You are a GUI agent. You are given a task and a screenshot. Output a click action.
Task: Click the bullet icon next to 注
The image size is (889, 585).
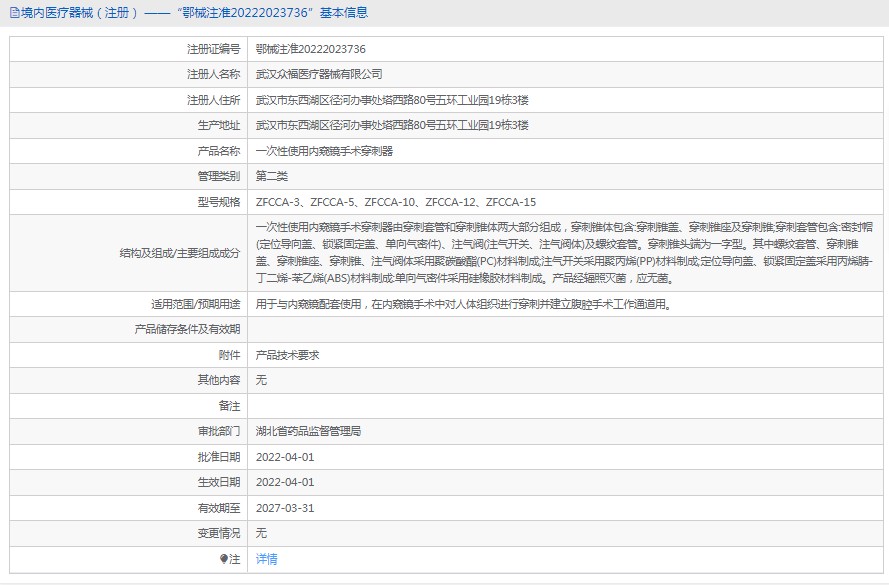[x=224, y=559]
